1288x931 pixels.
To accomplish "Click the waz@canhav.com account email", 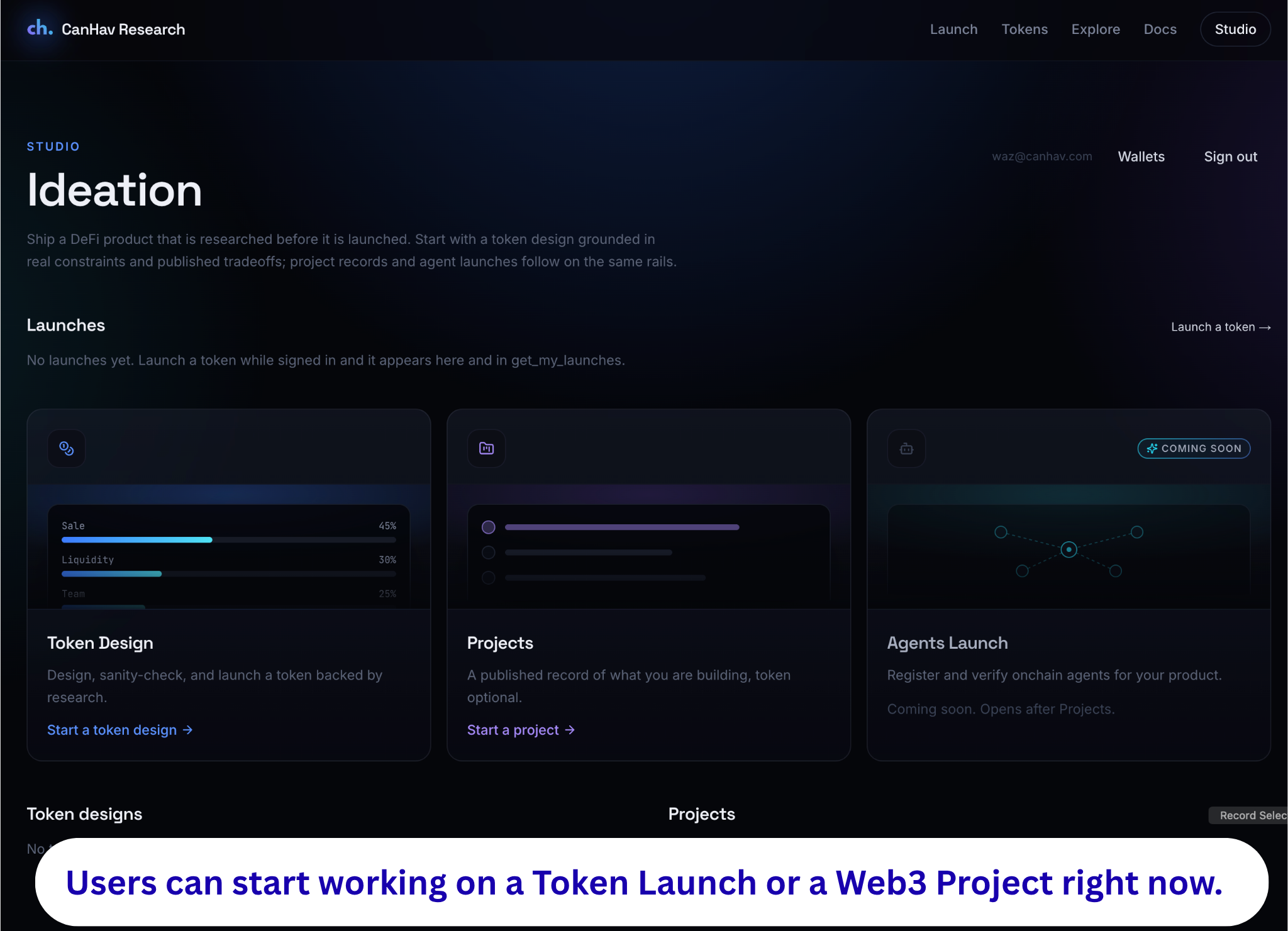I will tap(1042, 157).
